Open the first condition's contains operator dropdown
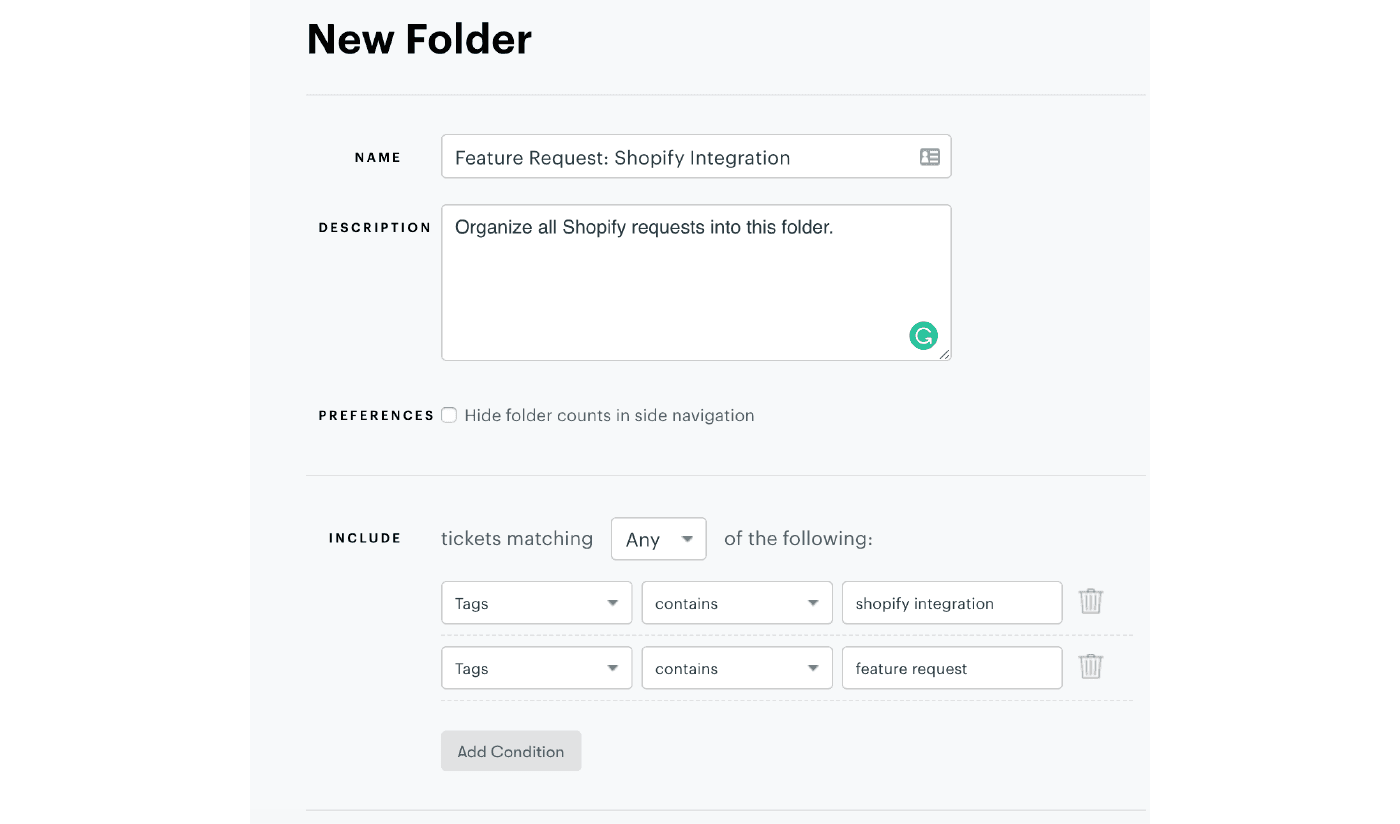Image resolution: width=1400 pixels, height=824 pixels. [736, 603]
